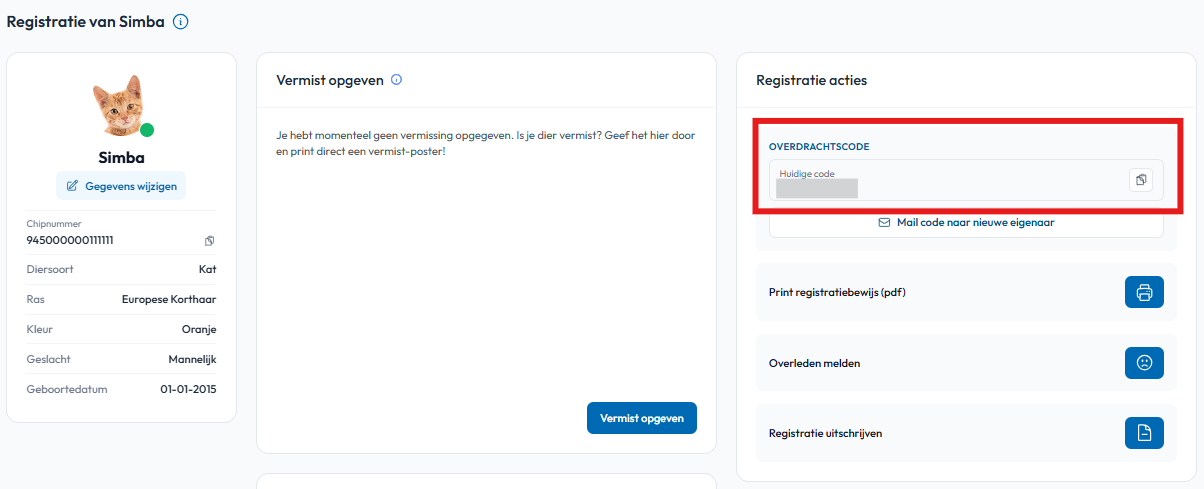Copy the chipnummer with copy icon
The height and width of the screenshot is (489, 1204).
[x=209, y=241]
